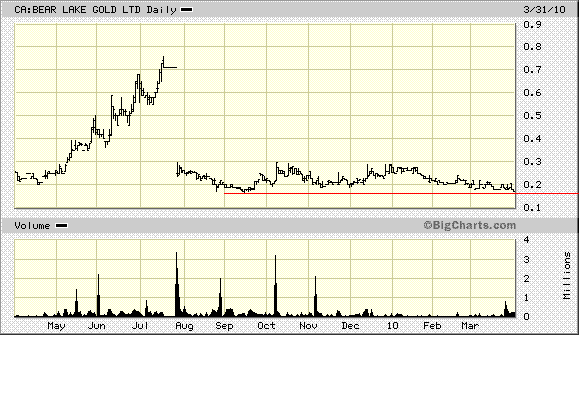Click the 0.9 price axis value
This screenshot has width=579, height=405.
point(532,25)
